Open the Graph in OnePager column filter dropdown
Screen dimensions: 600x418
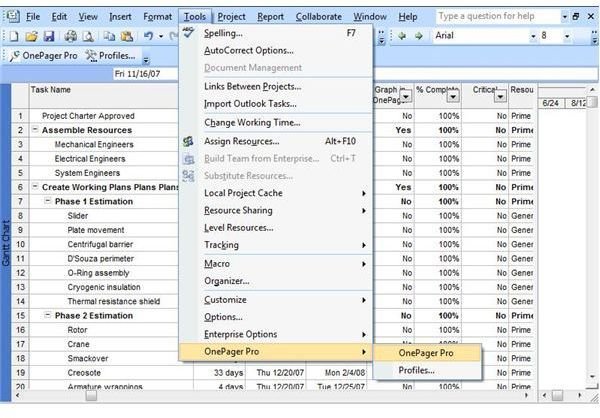click(406, 96)
